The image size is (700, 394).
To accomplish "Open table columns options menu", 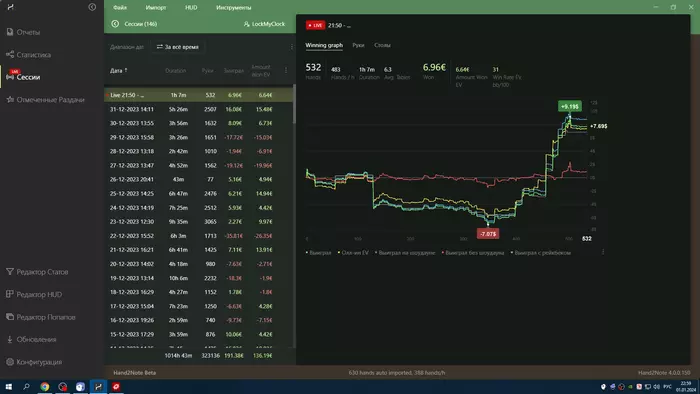I will pyautogui.click(x=286, y=70).
